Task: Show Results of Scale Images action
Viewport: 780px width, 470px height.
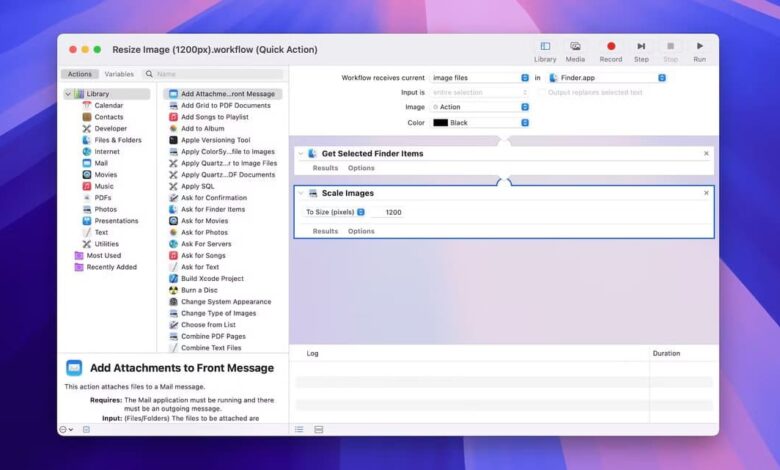Action: coord(325,231)
